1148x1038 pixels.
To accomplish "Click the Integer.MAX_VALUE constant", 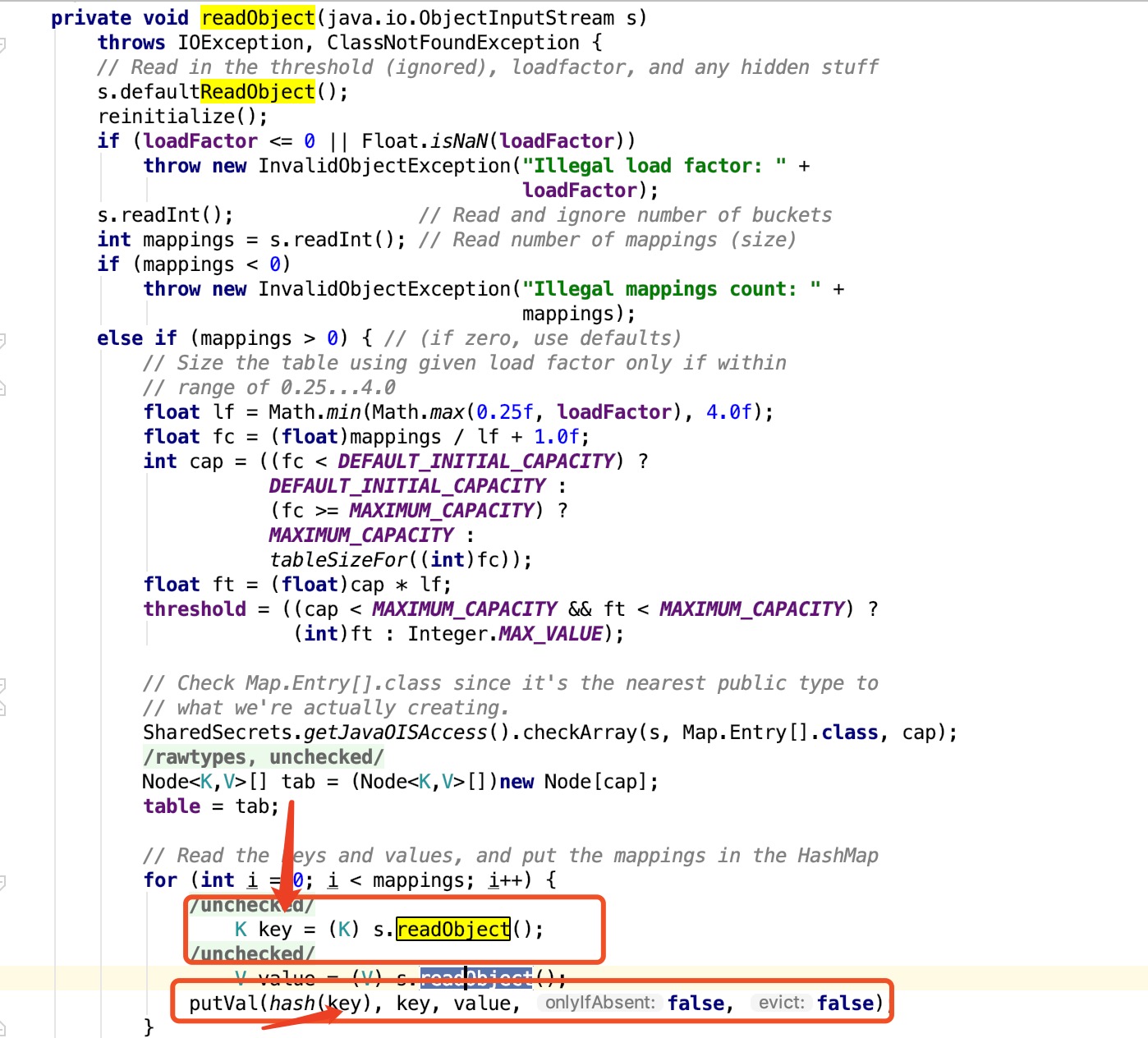I will (550, 634).
